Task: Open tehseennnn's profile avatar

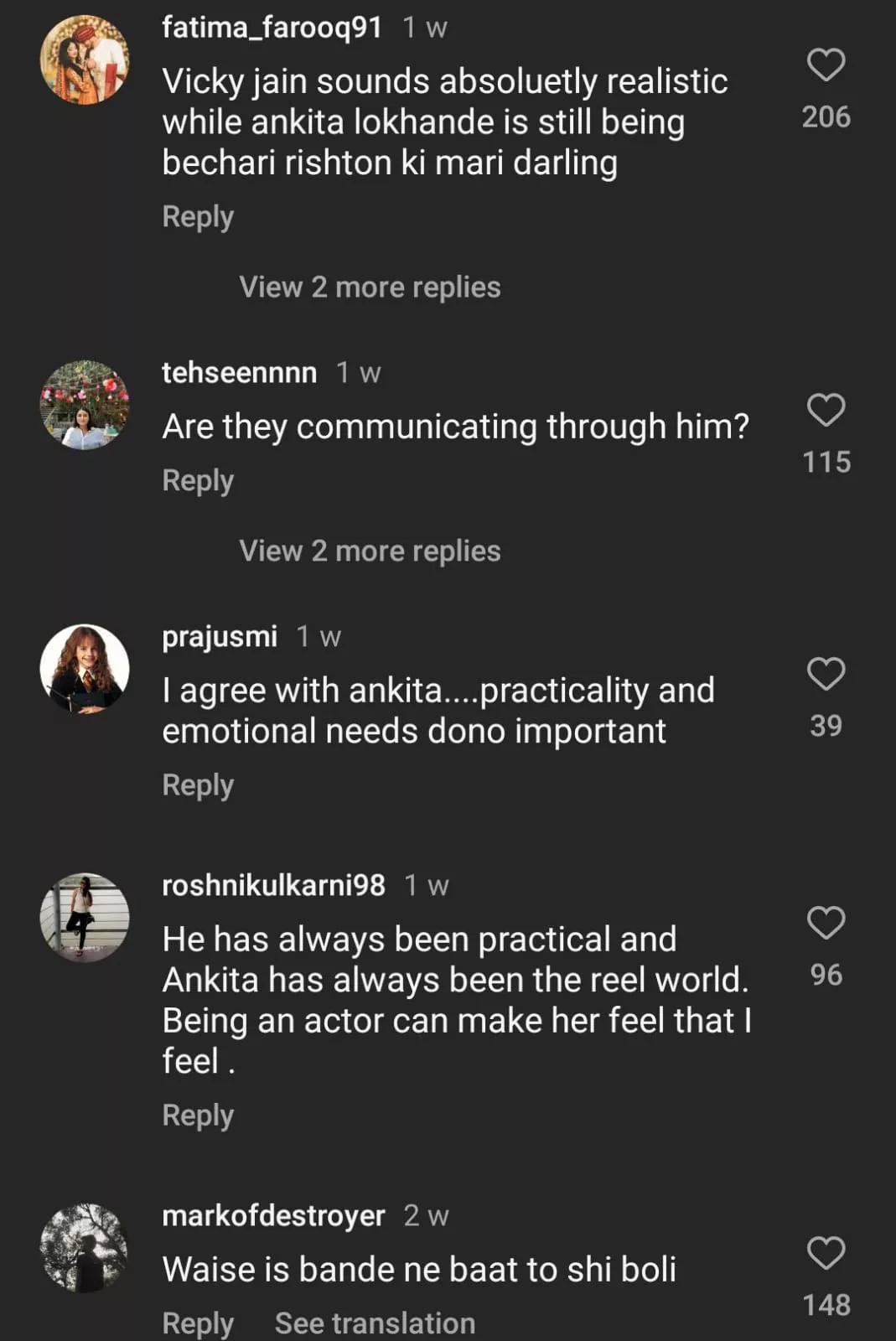Action: [85, 406]
